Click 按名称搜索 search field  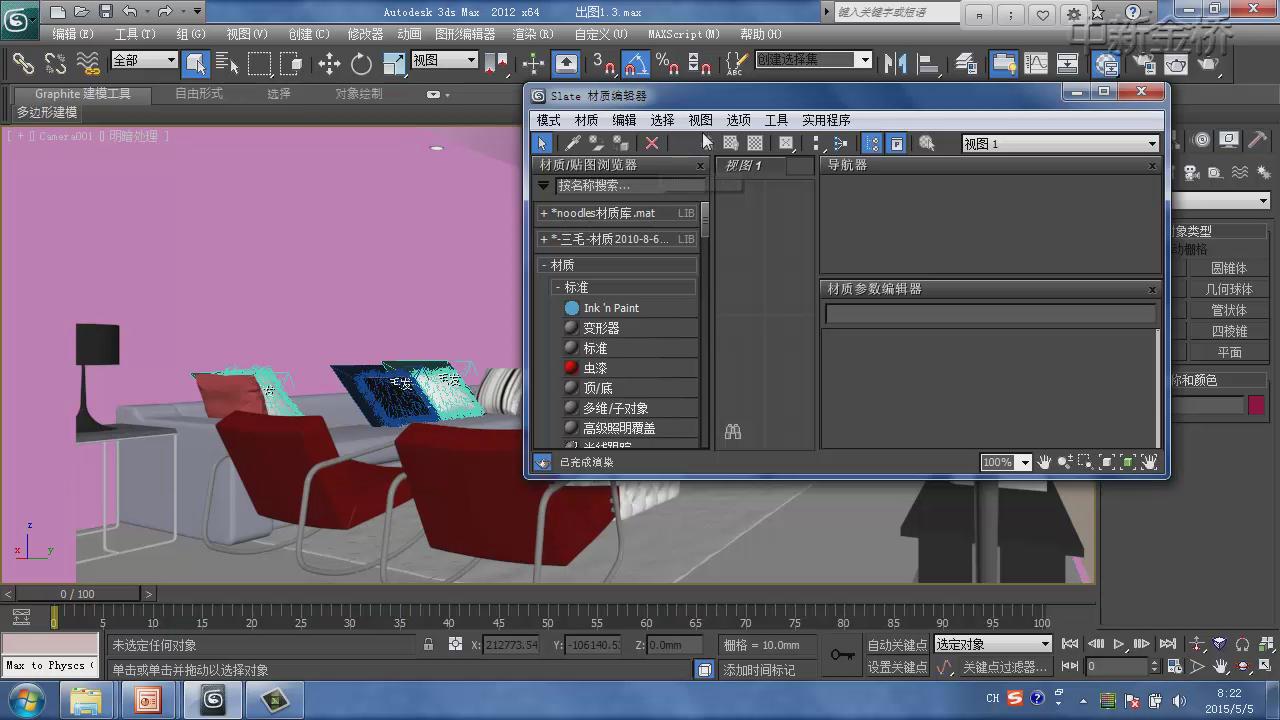[x=632, y=186]
